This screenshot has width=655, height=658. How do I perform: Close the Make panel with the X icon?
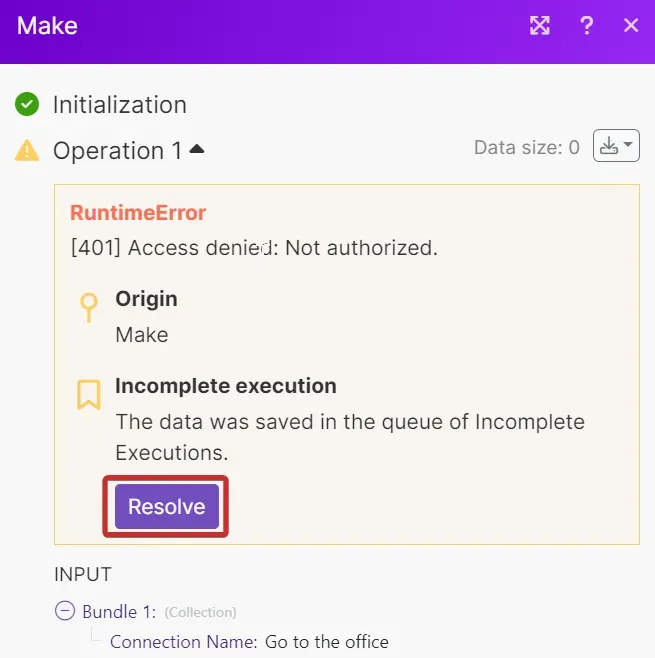tap(631, 26)
